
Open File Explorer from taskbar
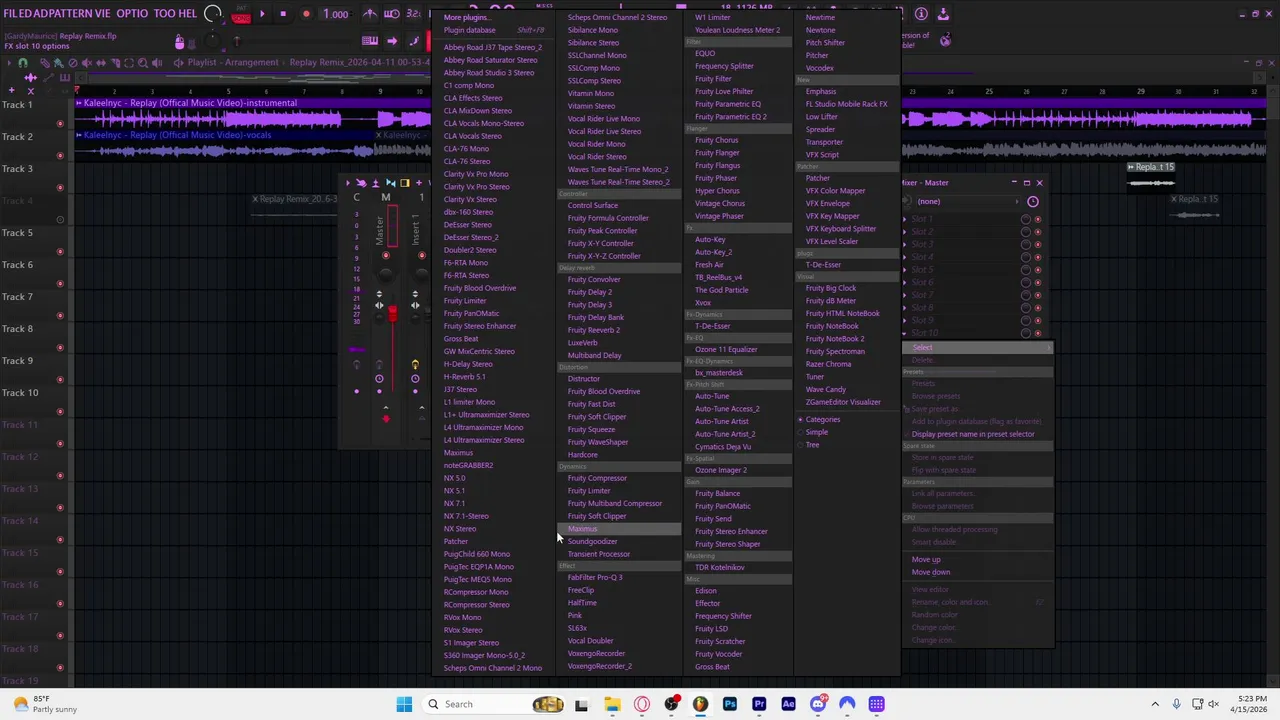(612, 704)
